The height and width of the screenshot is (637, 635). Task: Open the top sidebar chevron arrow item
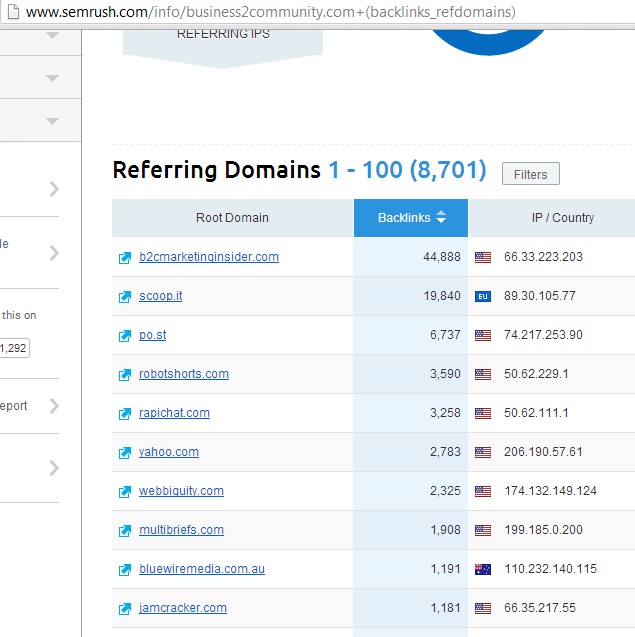click(x=54, y=189)
